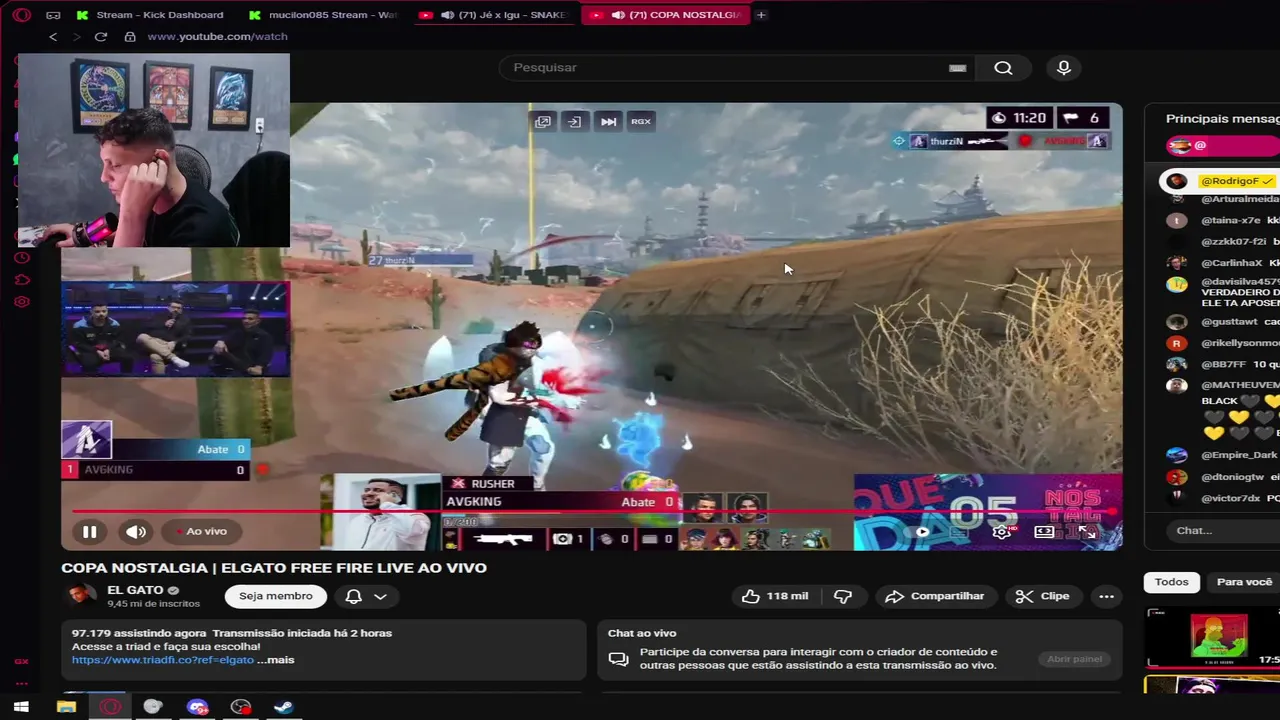
Task: Toggle autoplay switch in player
Action: (923, 532)
